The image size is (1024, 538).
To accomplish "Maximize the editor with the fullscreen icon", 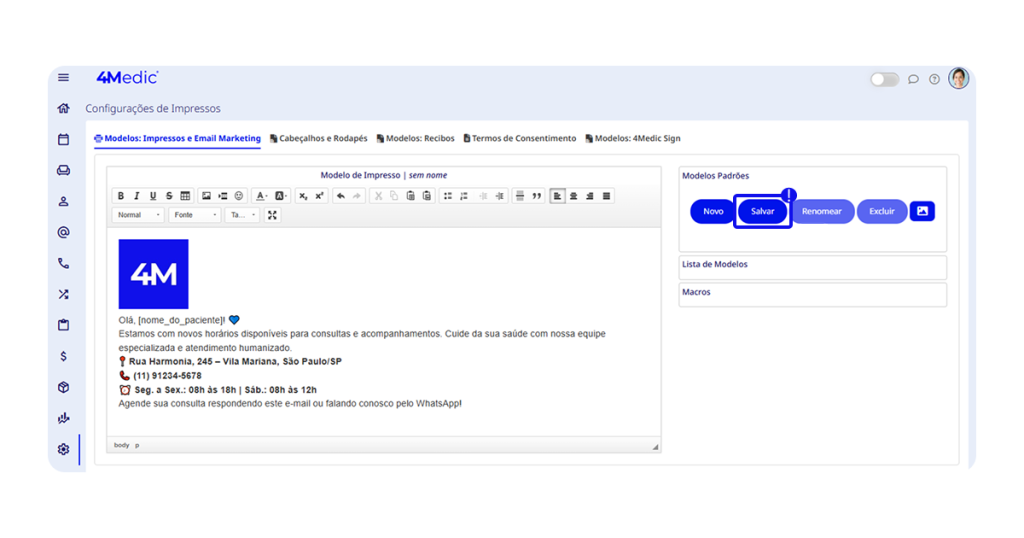I will click(272, 215).
